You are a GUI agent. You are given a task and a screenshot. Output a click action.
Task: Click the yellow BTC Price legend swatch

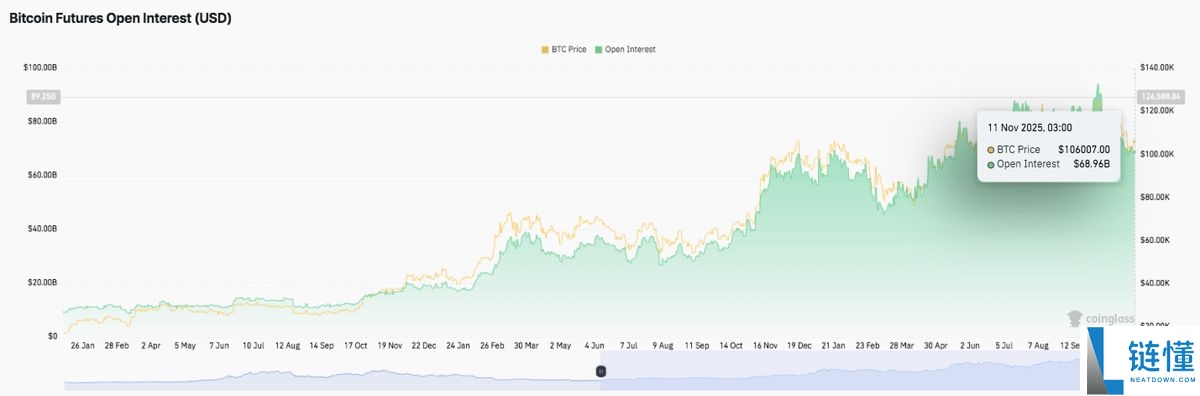click(x=545, y=49)
